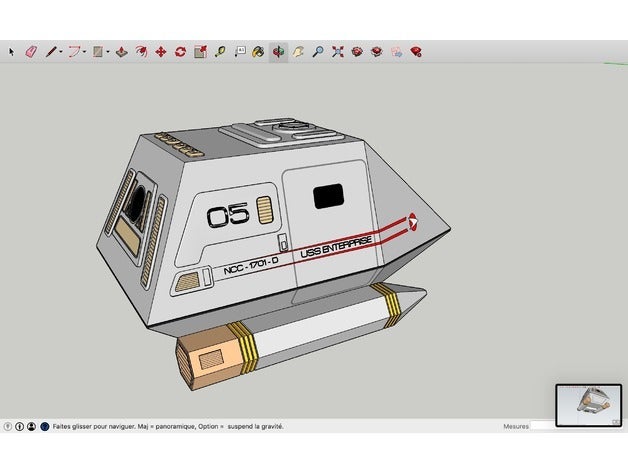
Task: Select the Move tool with four red arrows
Action: pos(161,52)
